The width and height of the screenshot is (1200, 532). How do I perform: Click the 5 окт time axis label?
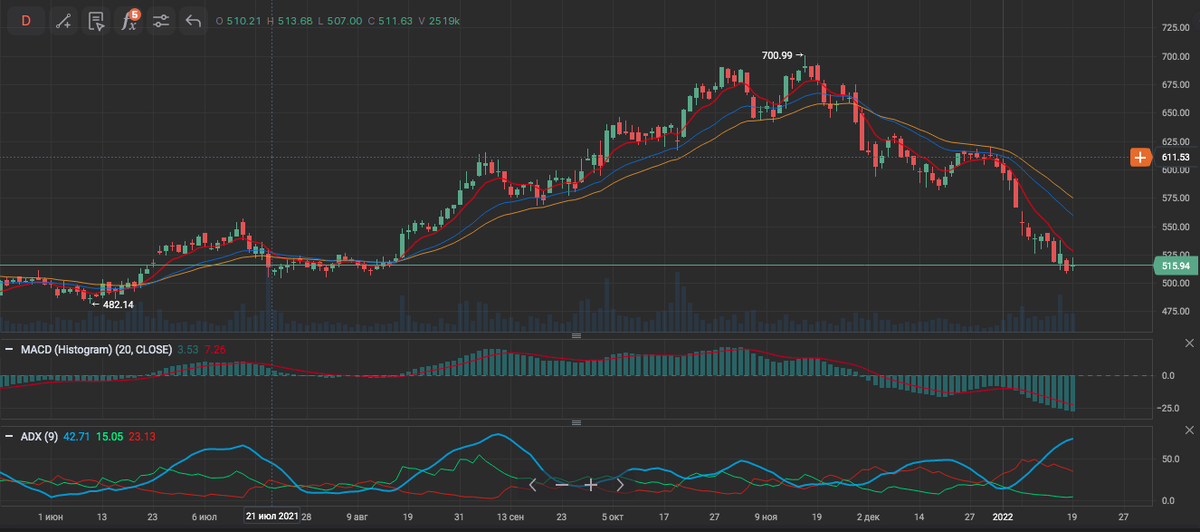613,516
